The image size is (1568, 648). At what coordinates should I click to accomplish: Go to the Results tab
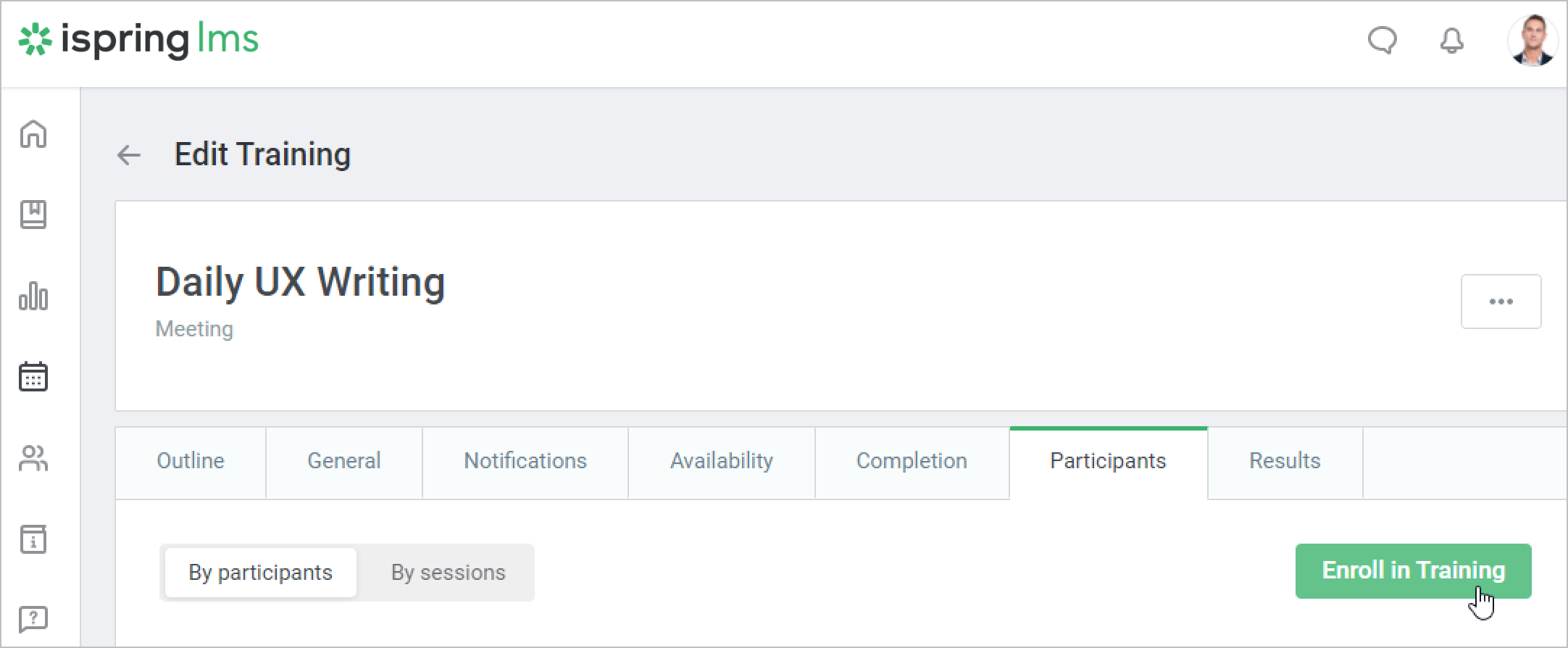pyautogui.click(x=1285, y=461)
